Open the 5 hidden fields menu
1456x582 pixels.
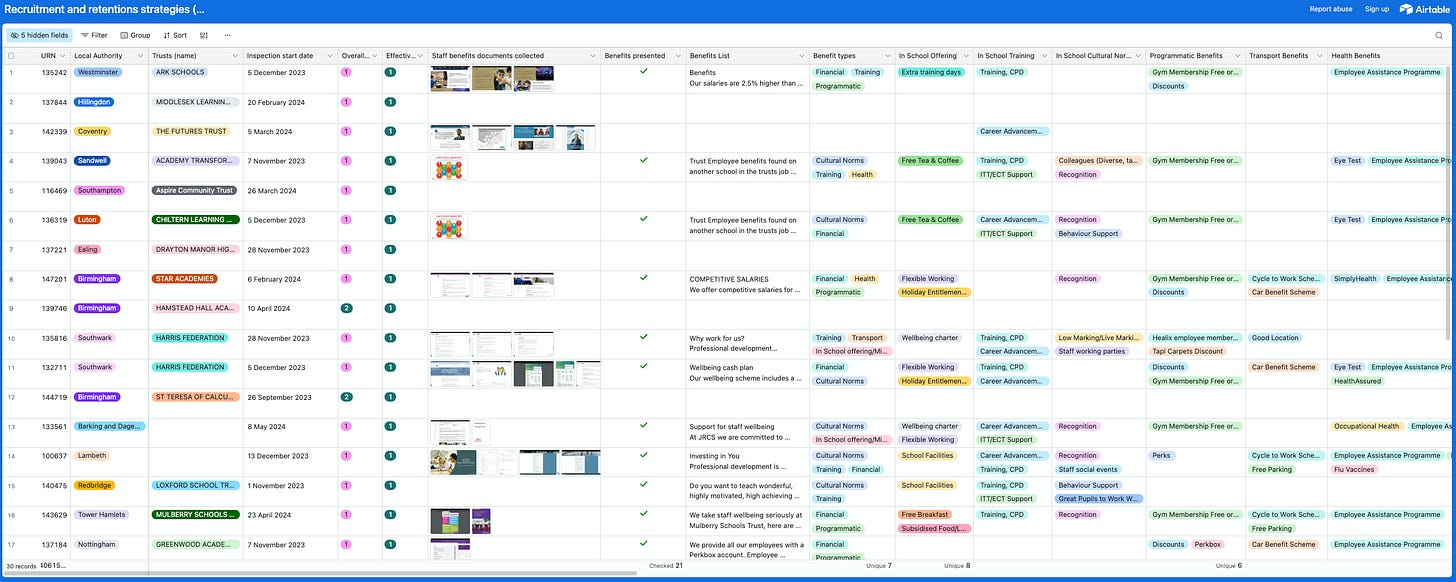tap(38, 35)
